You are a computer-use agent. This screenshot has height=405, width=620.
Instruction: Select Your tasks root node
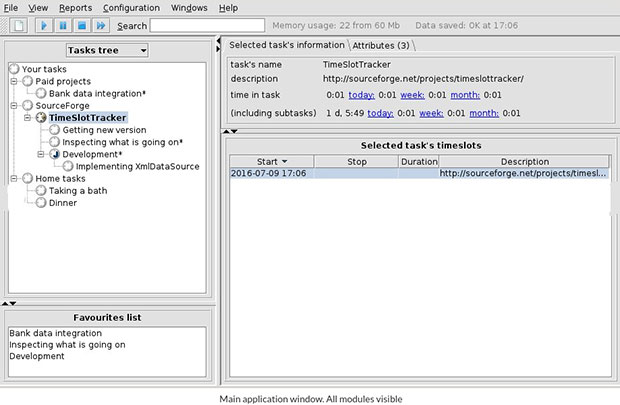(44, 69)
